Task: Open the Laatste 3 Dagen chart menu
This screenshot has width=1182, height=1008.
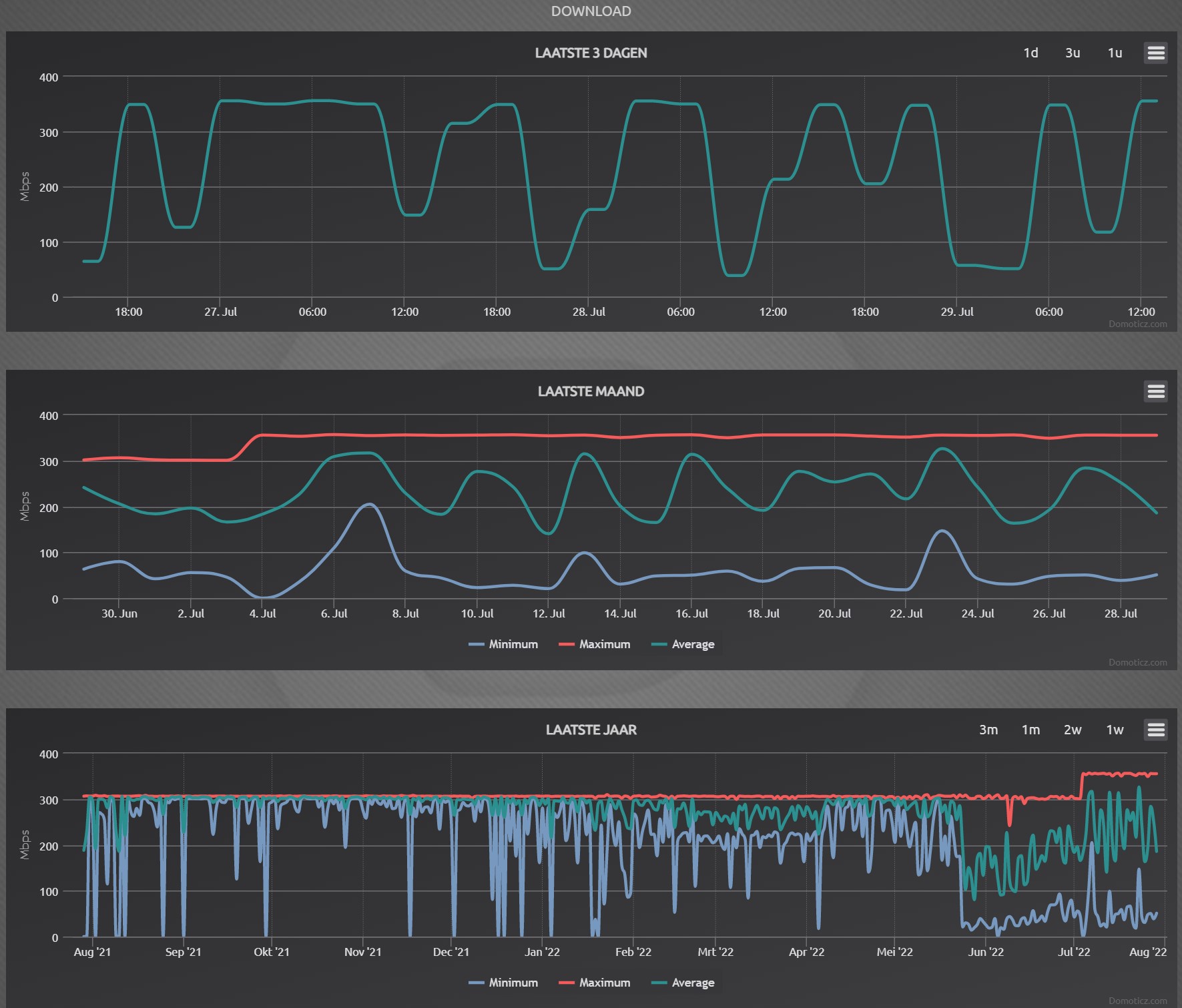Action: click(1156, 53)
